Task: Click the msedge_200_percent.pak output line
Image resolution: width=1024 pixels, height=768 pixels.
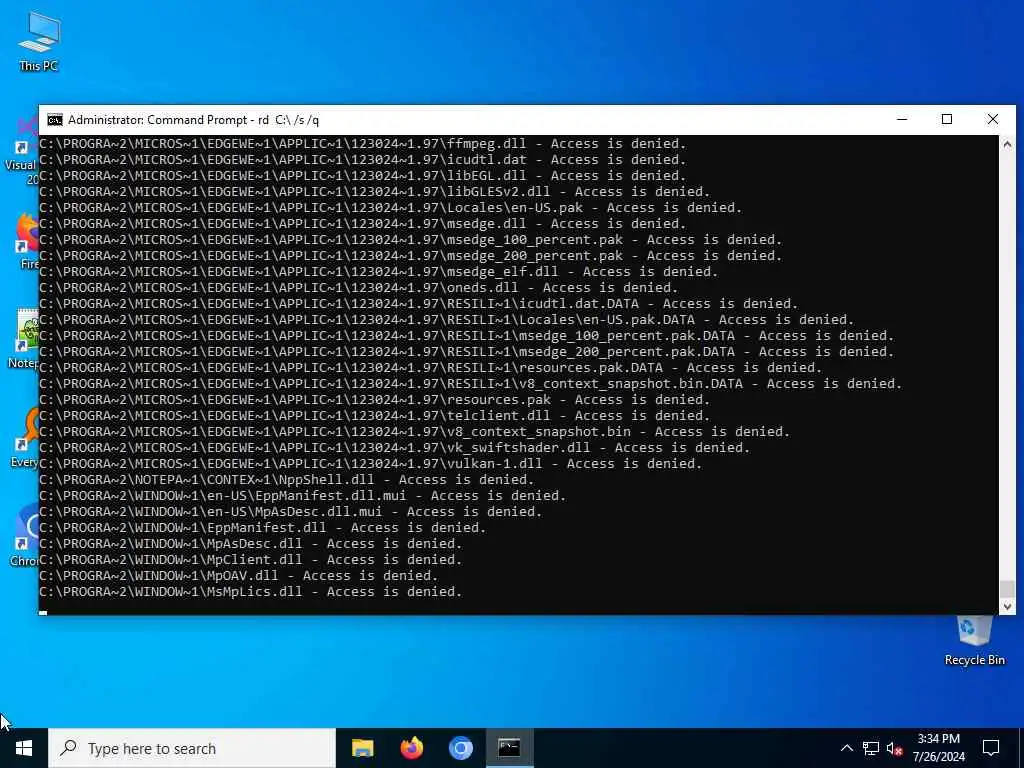Action: point(410,255)
